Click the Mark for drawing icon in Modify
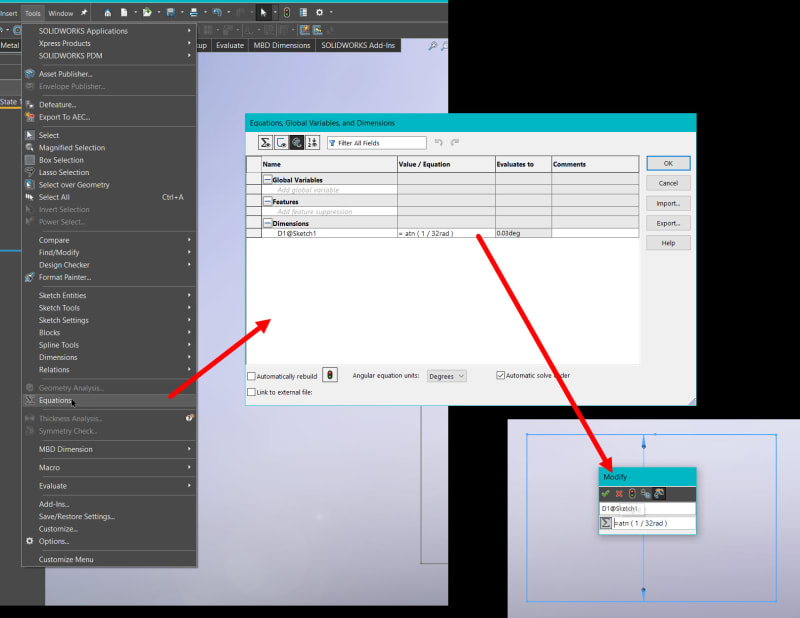 [x=659, y=493]
